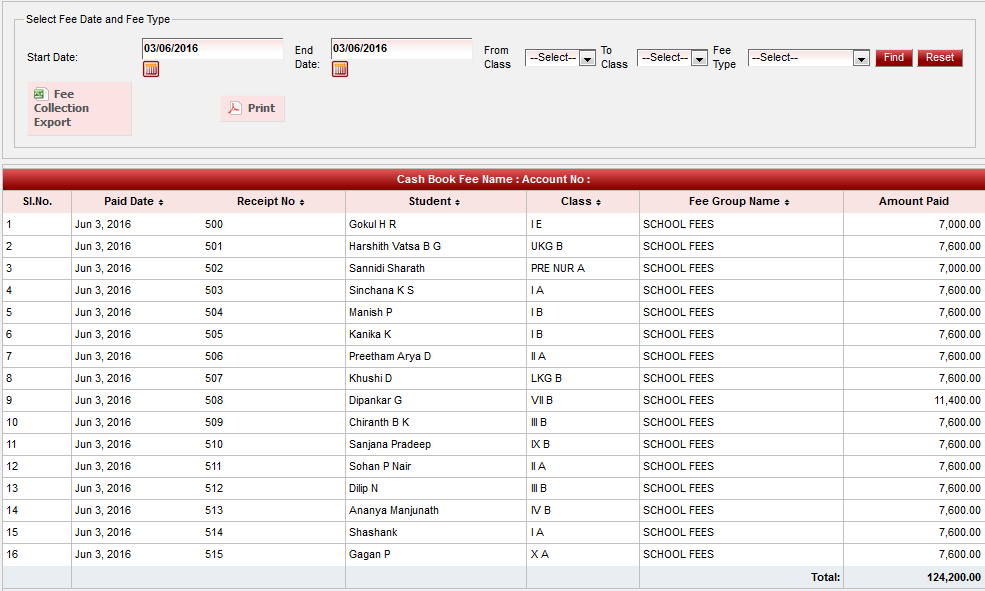985x591 pixels.
Task: Select the row for student Gokul H R
Action: point(372,224)
